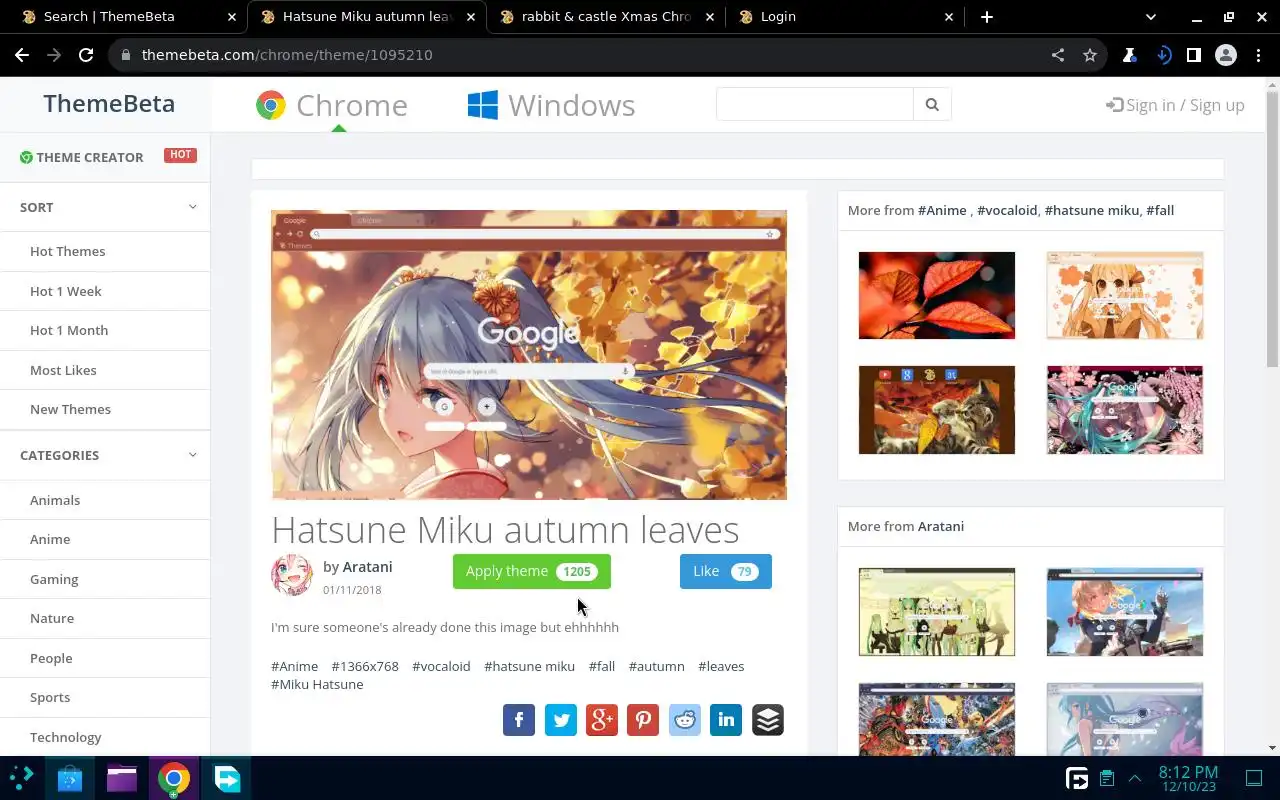Browse the Technology category

pos(66,737)
